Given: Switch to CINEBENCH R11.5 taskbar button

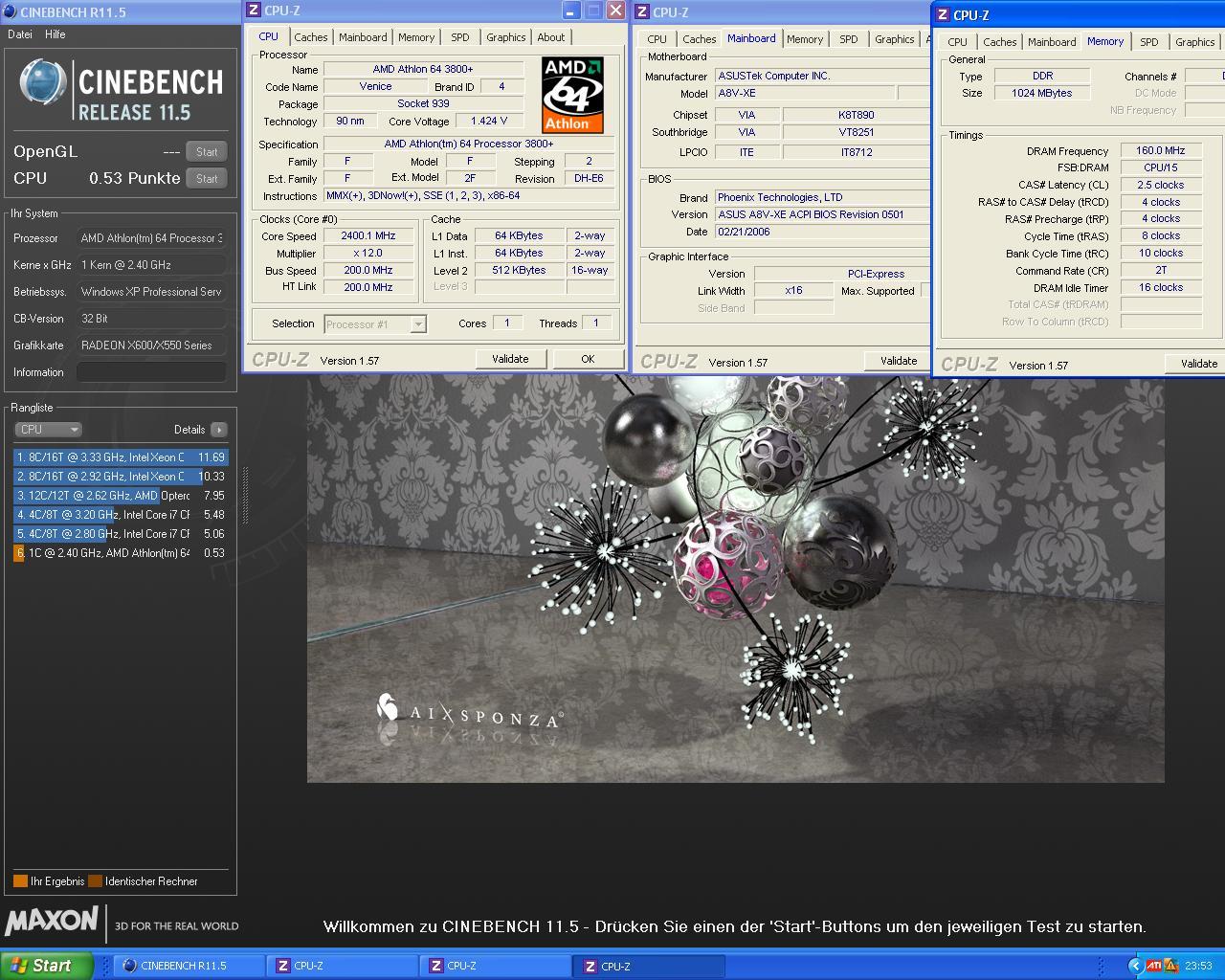Looking at the screenshot, I should click(x=189, y=966).
